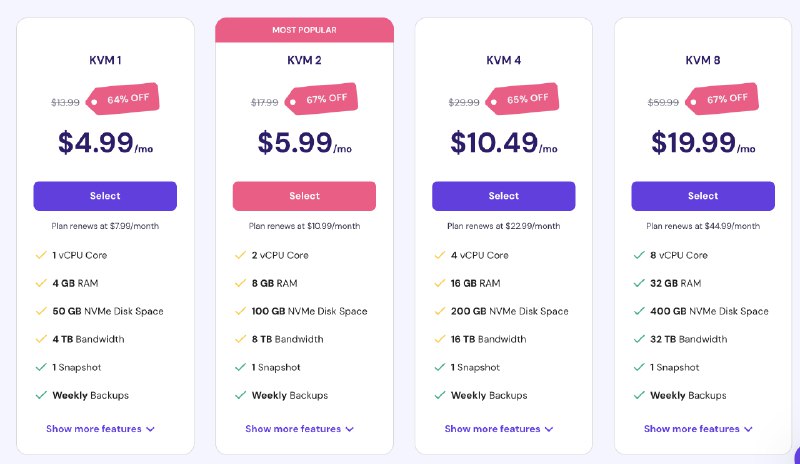Click the 67% OFF tag on KVM 2
Image resolution: width=800 pixels, height=464 pixels.
coord(321,99)
